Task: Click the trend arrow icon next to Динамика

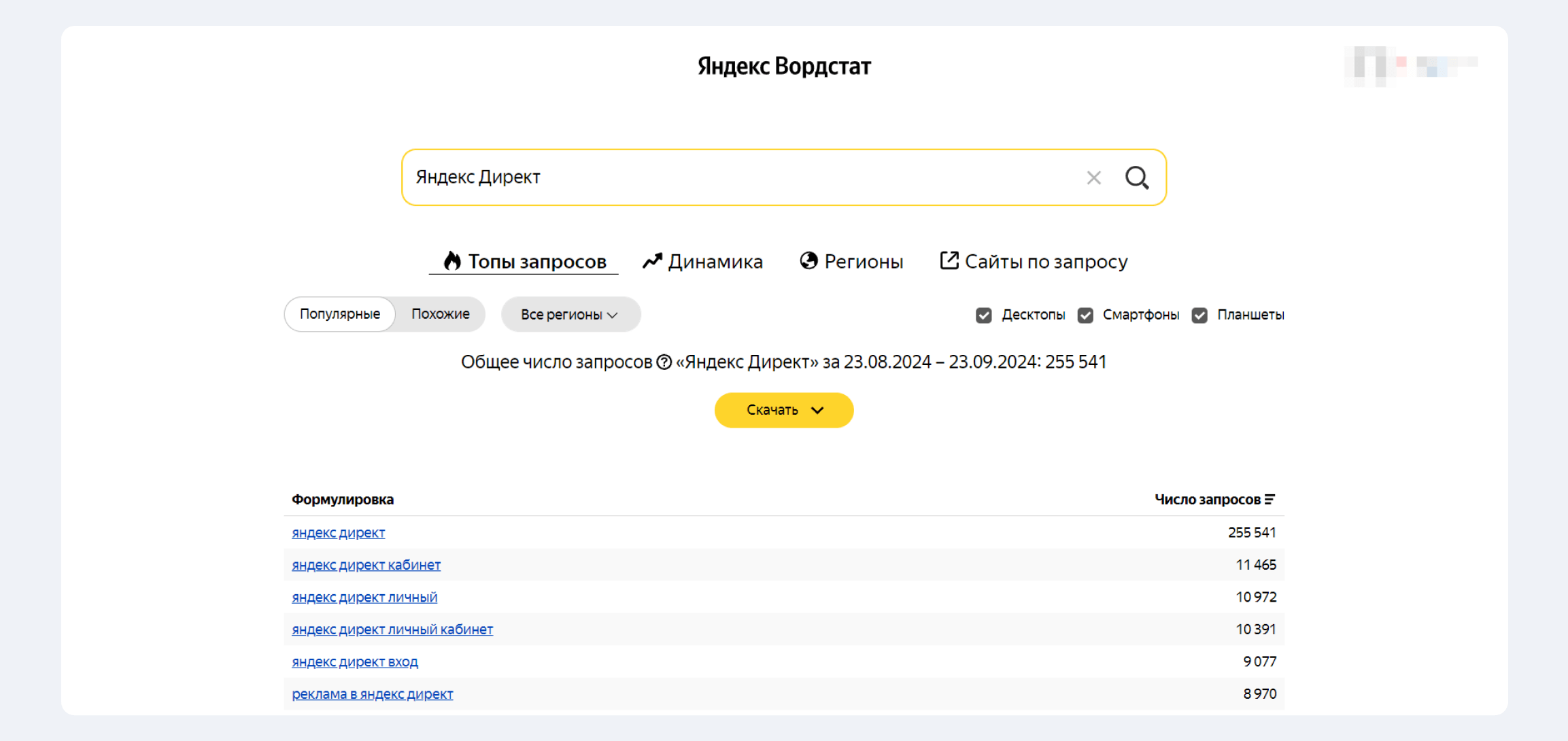Action: (651, 260)
